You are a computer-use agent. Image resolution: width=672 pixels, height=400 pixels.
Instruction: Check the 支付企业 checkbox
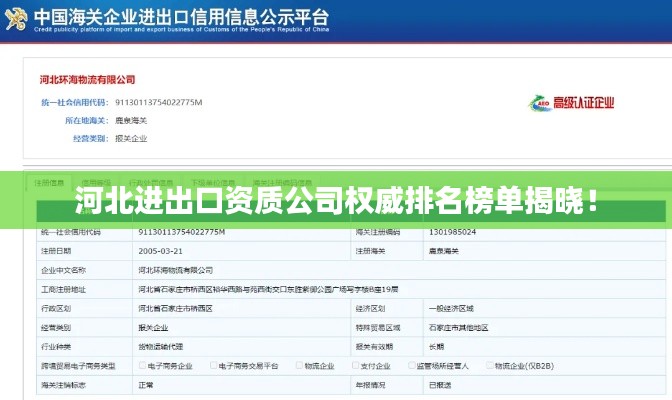click(355, 365)
